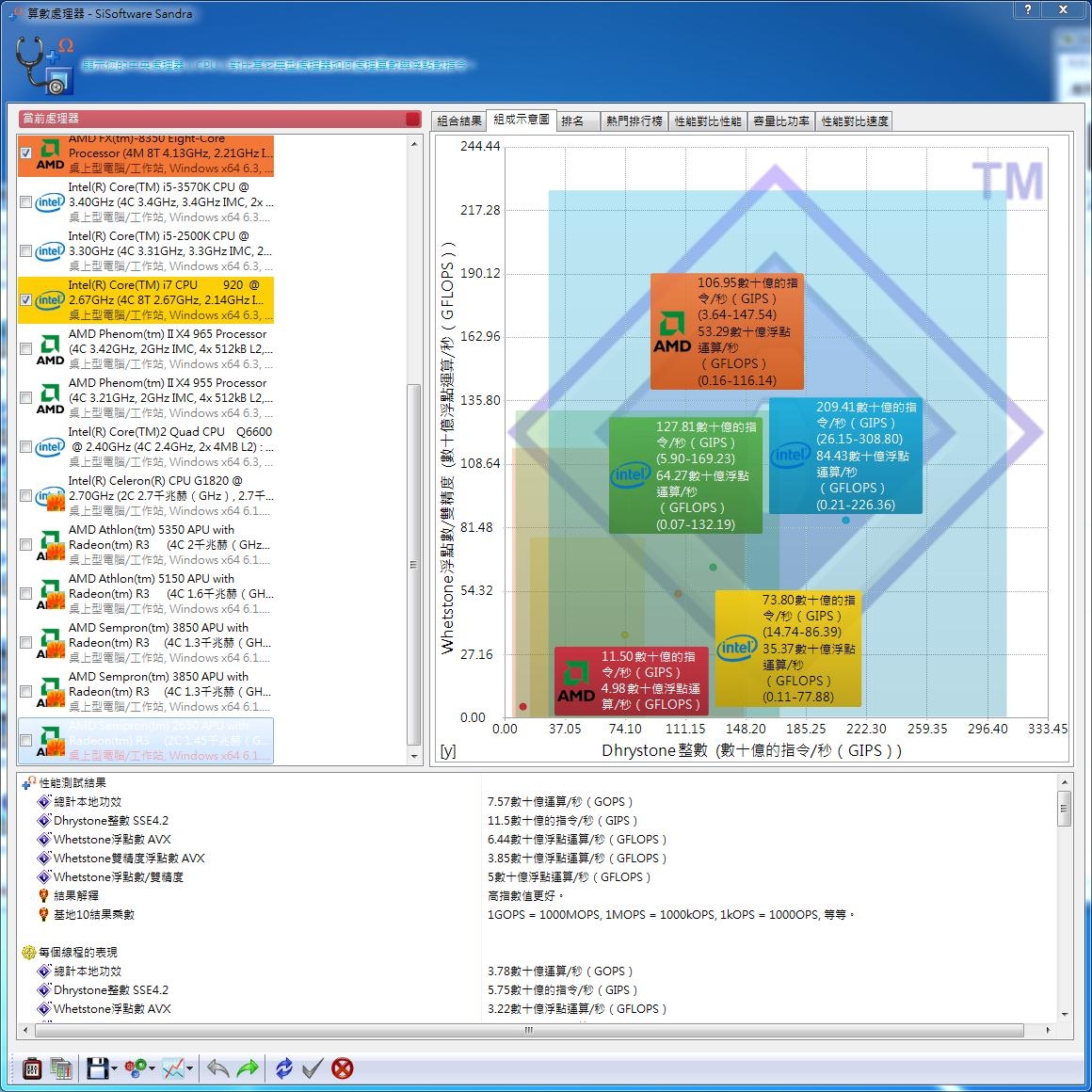1092x1092 pixels.
Task: Click the Intel logo beside the Core 2 Quad Q6600 entry
Action: click(50, 447)
